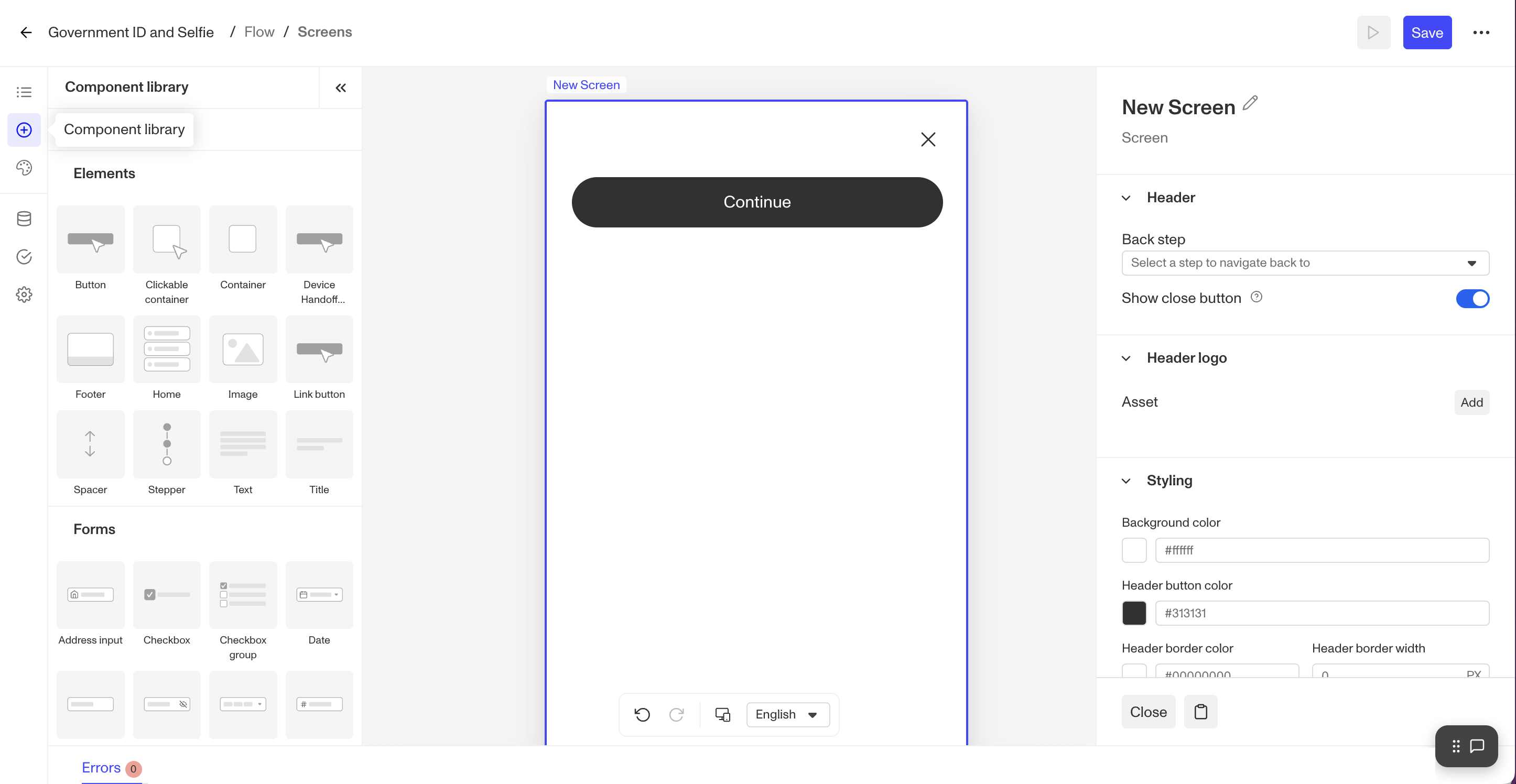Click the pencil icon to rename New Screen

pos(1250,104)
